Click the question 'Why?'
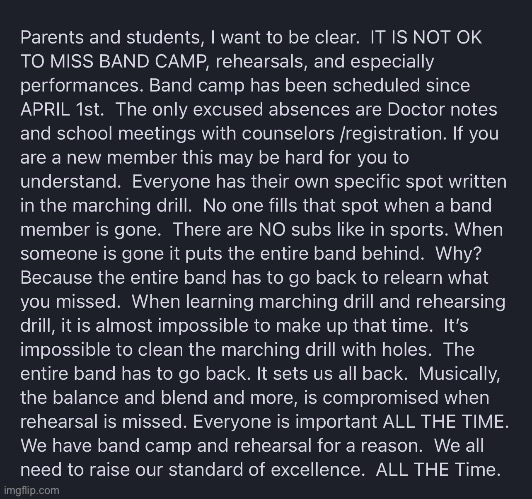The height and width of the screenshot is (499, 532). pyautogui.click(x=458, y=254)
